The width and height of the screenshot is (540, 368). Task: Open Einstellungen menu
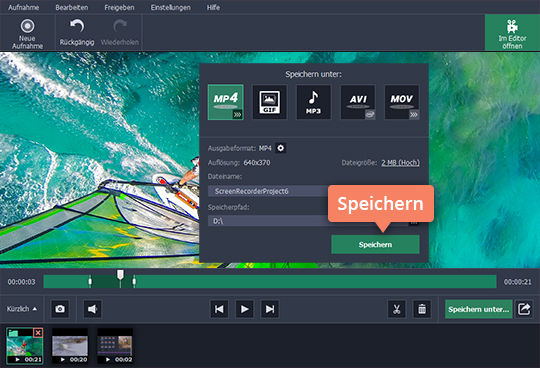[x=170, y=7]
